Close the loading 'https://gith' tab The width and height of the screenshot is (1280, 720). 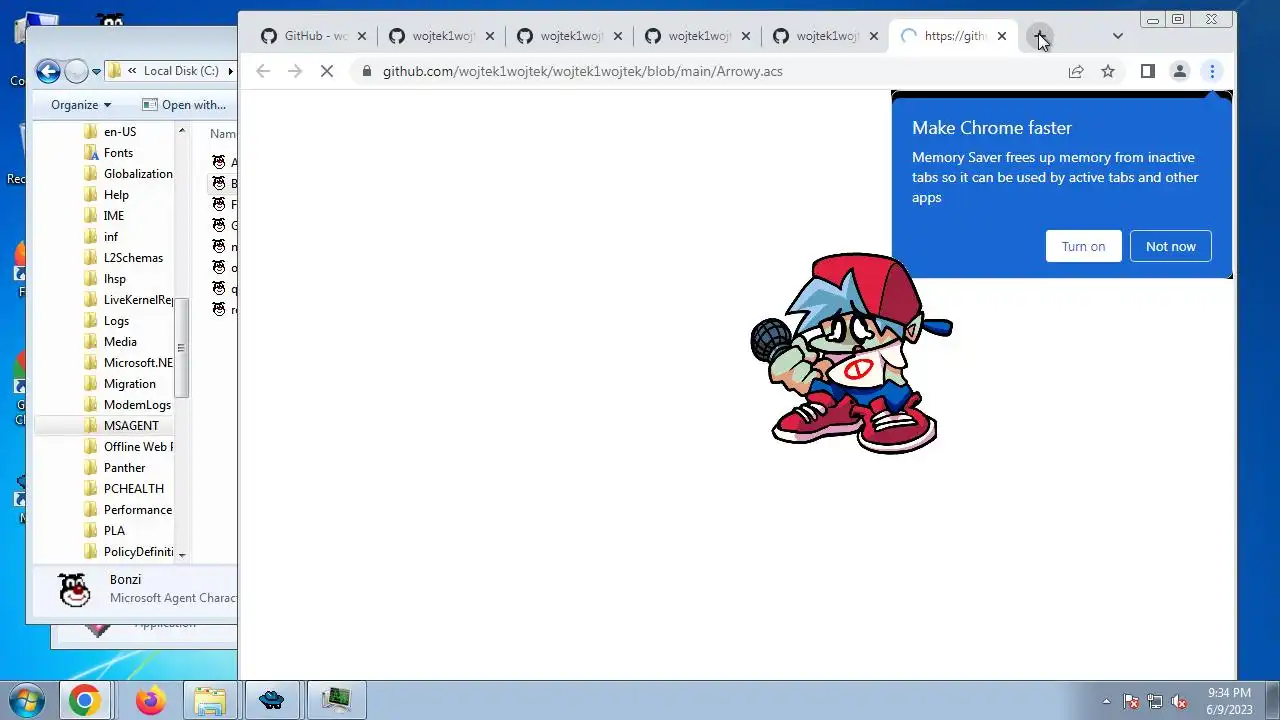1002,36
